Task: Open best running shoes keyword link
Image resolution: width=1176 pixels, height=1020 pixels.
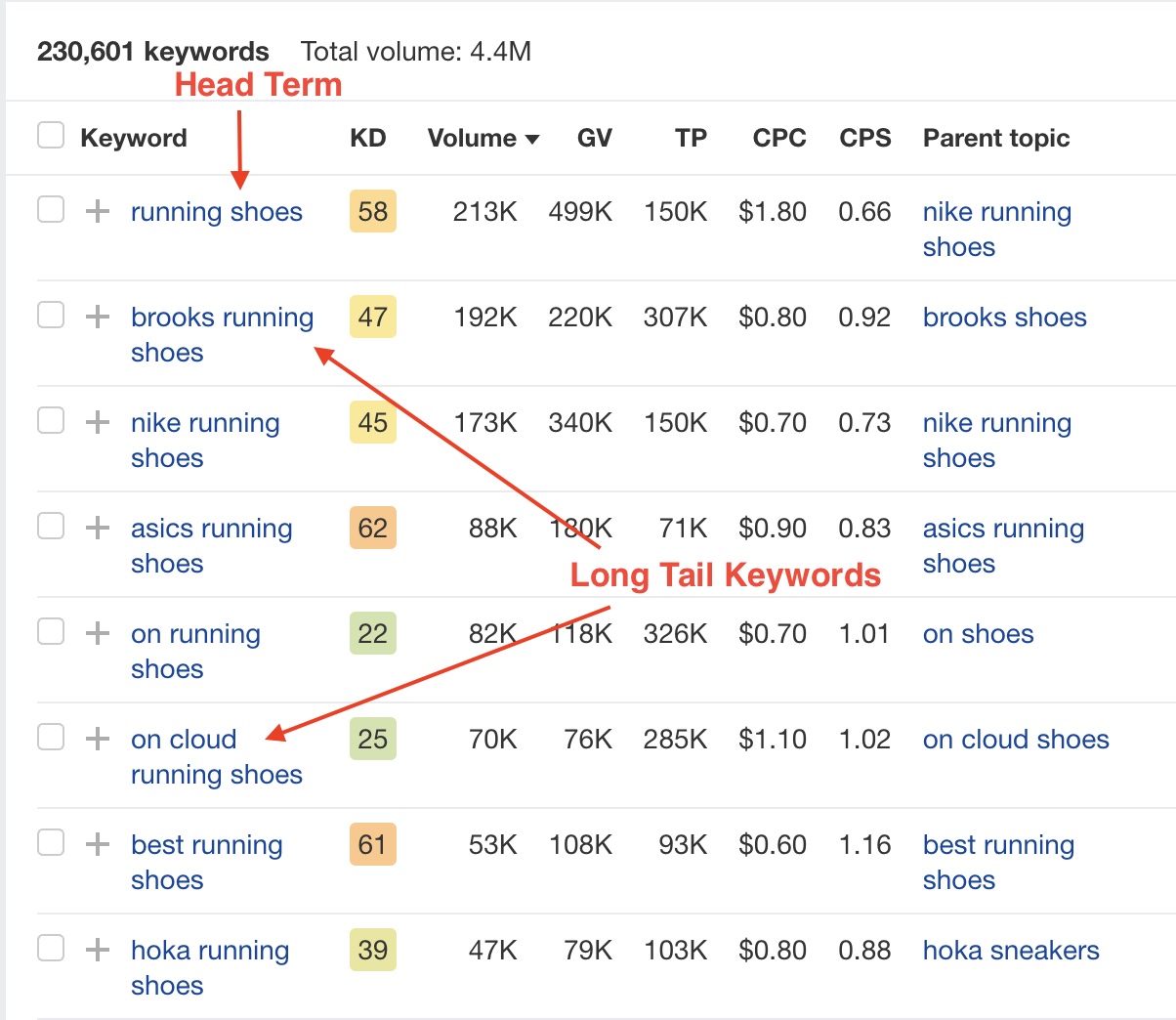Action: click(207, 863)
